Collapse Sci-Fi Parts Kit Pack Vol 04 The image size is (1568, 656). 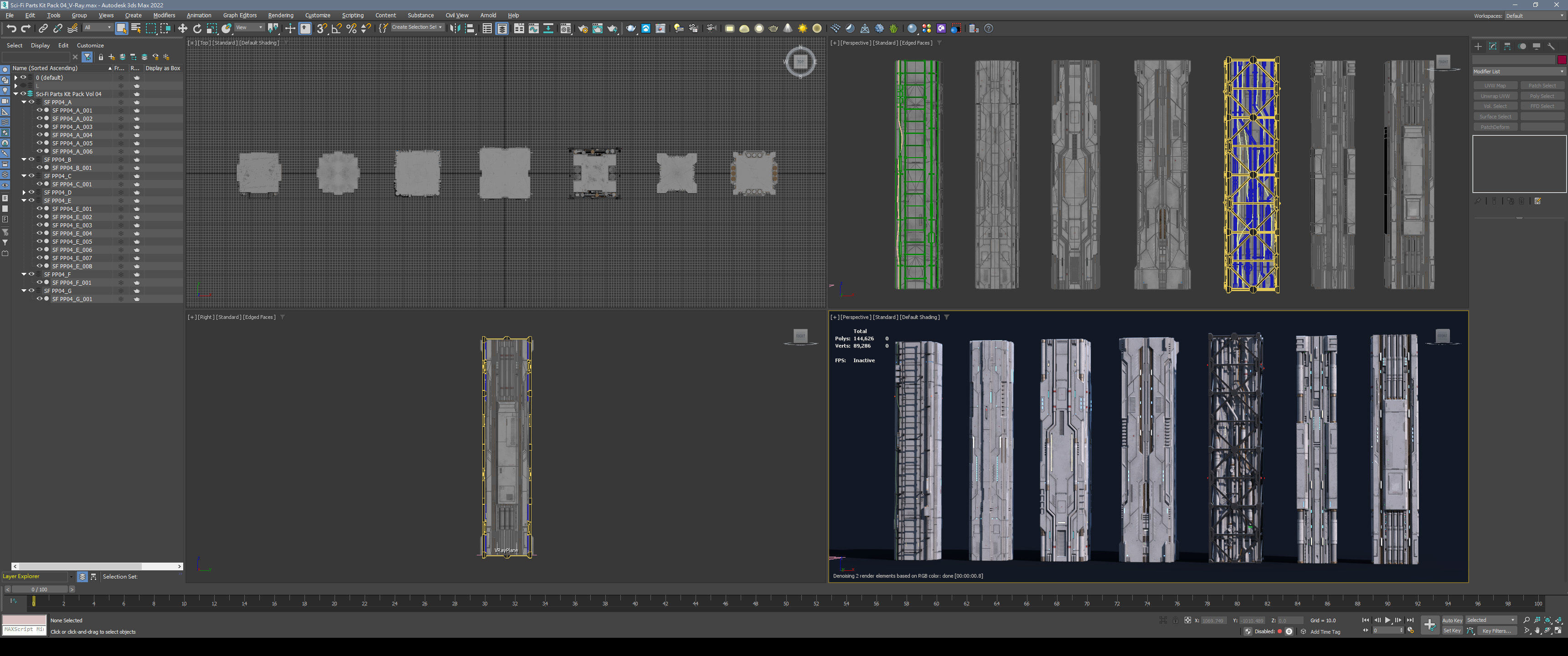(x=16, y=94)
